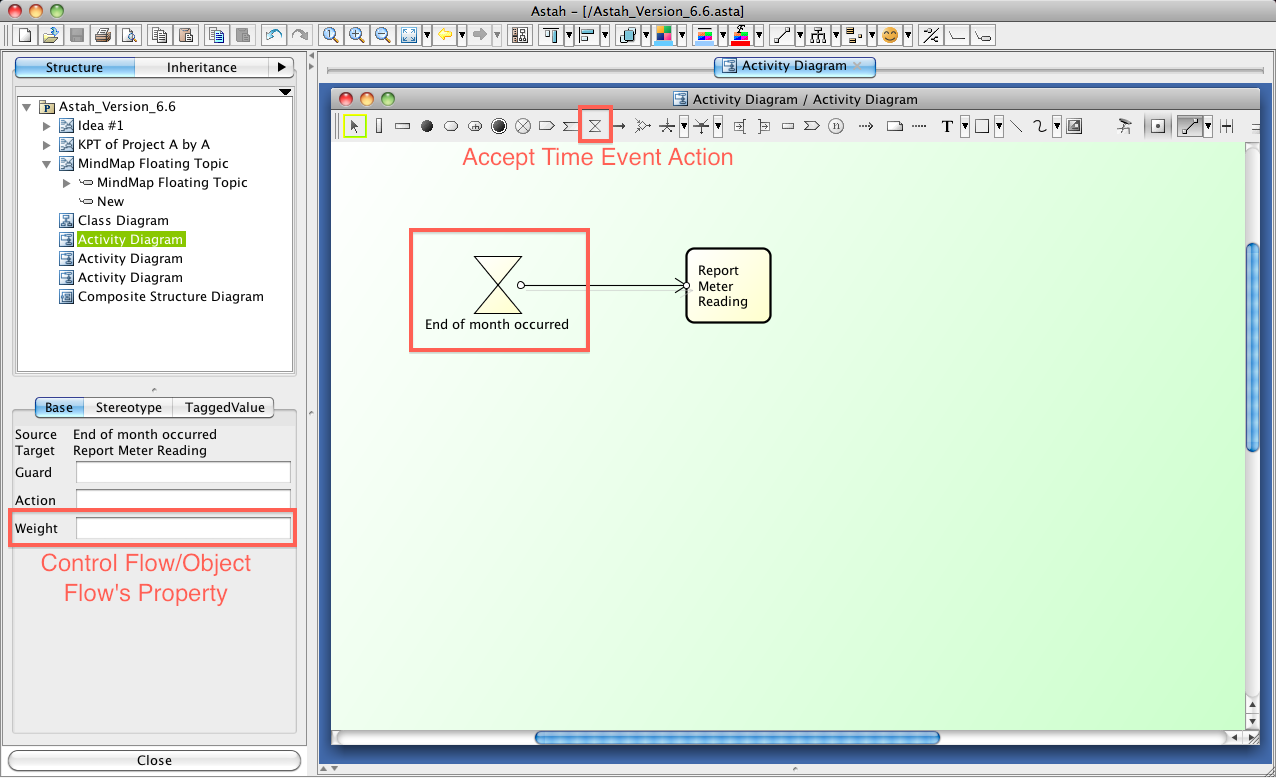This screenshot has height=778, width=1276.
Task: Click into the Weight input field
Action: (183, 528)
